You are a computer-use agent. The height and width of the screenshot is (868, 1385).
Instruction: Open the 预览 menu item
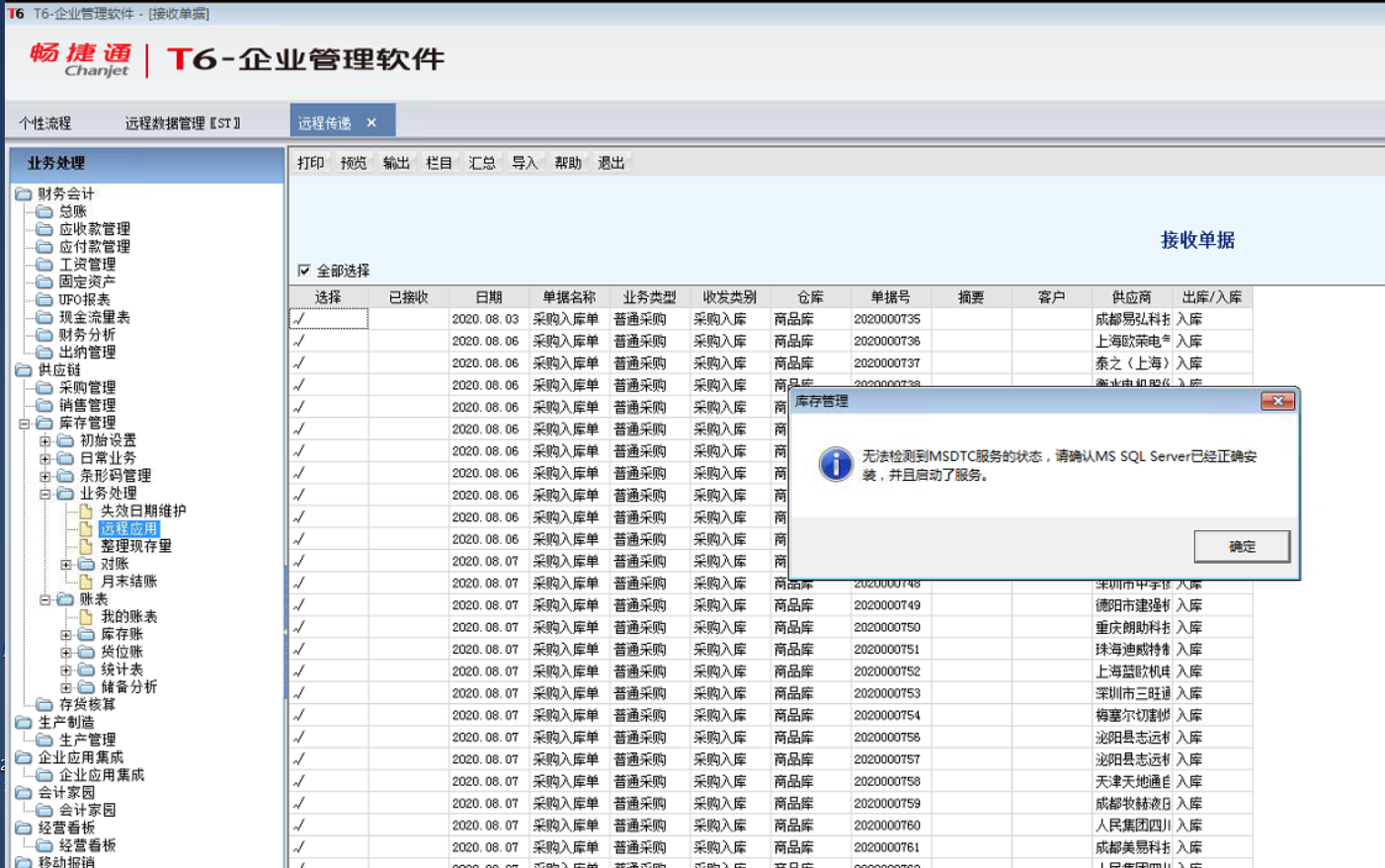point(354,163)
